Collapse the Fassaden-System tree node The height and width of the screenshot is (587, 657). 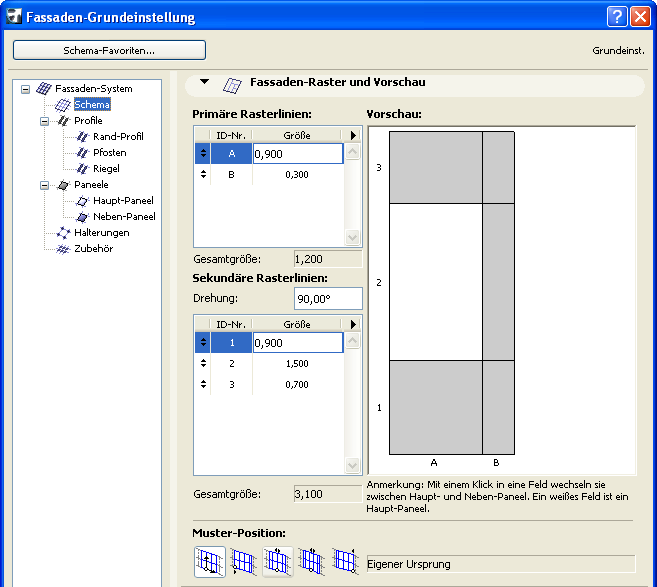click(x=26, y=89)
